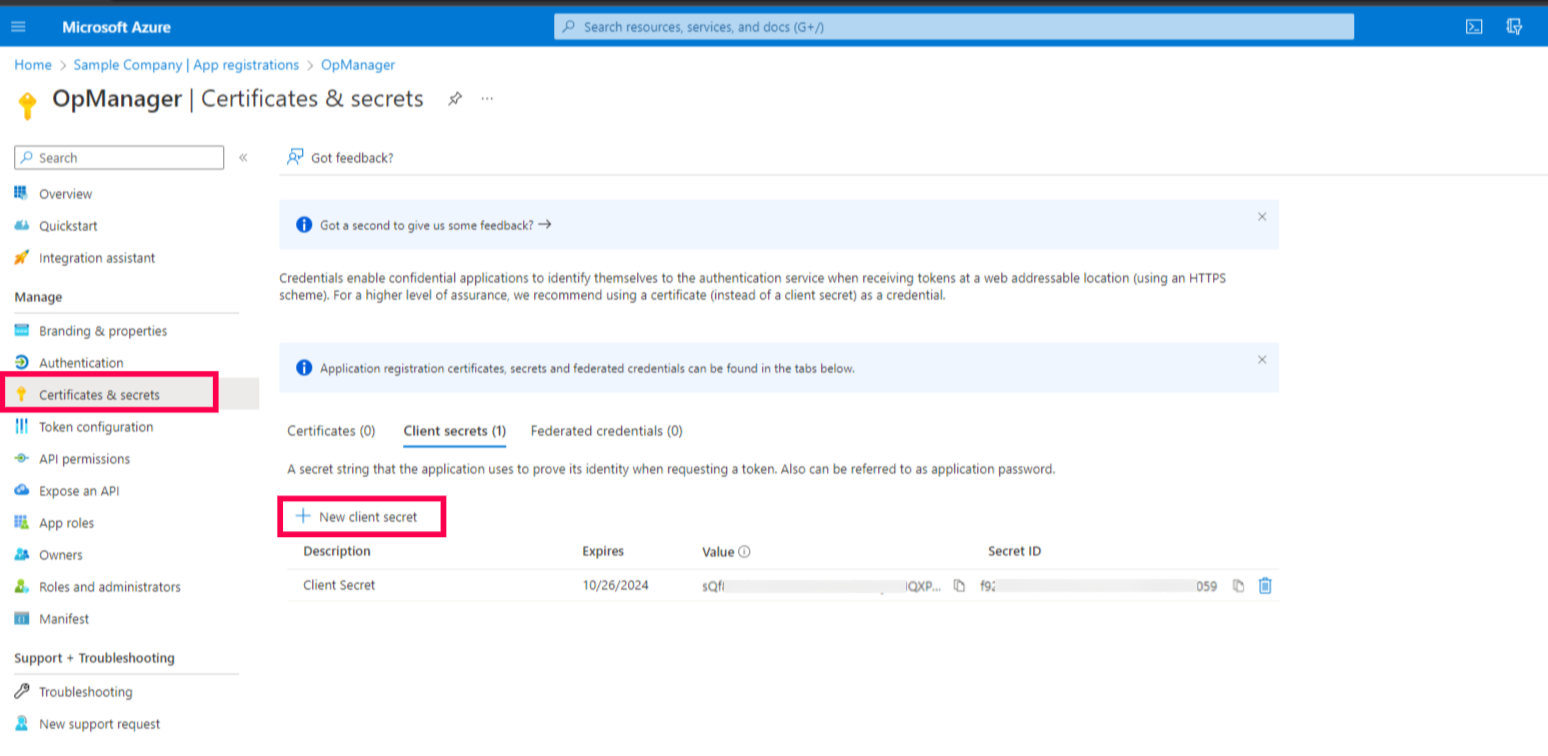
Task: Click the Integration assistant rocket icon
Action: (x=22, y=258)
